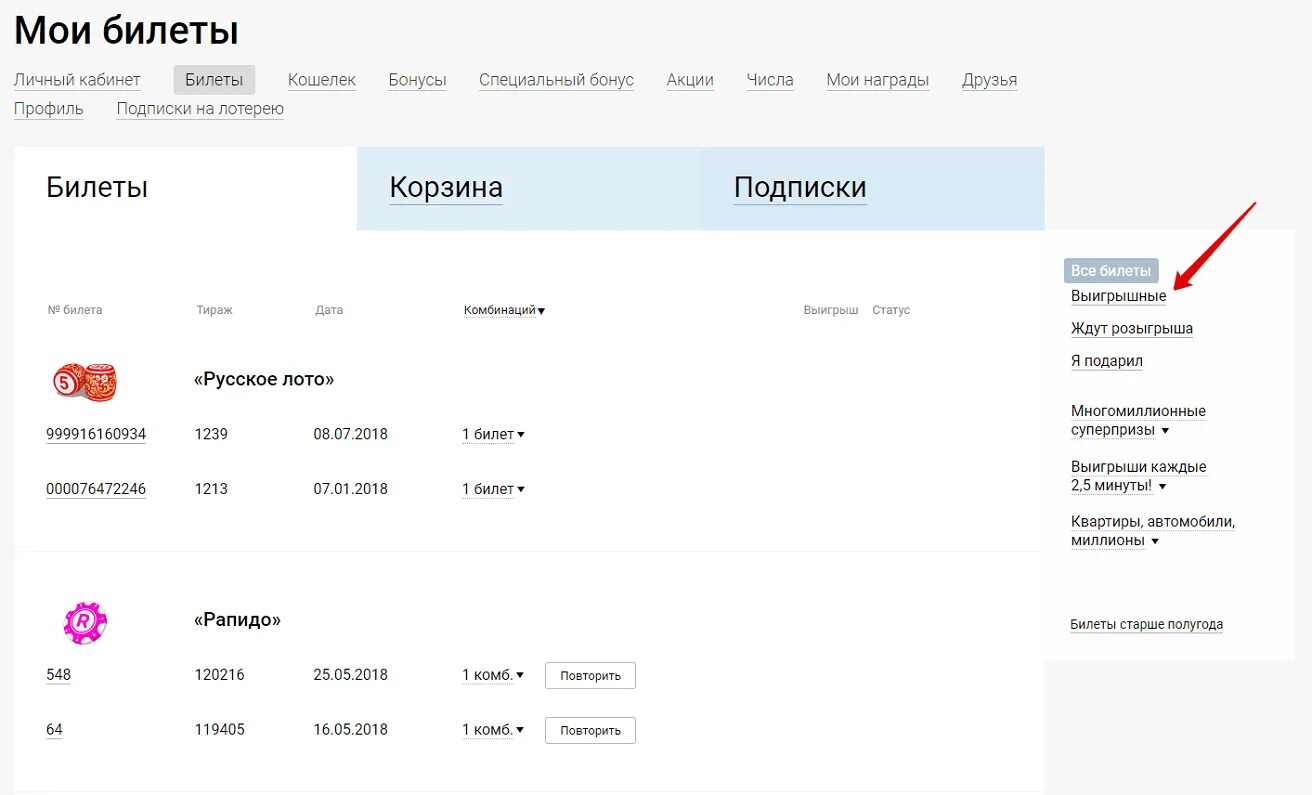Click the № билета column header
The height and width of the screenshot is (795, 1312).
[75, 310]
